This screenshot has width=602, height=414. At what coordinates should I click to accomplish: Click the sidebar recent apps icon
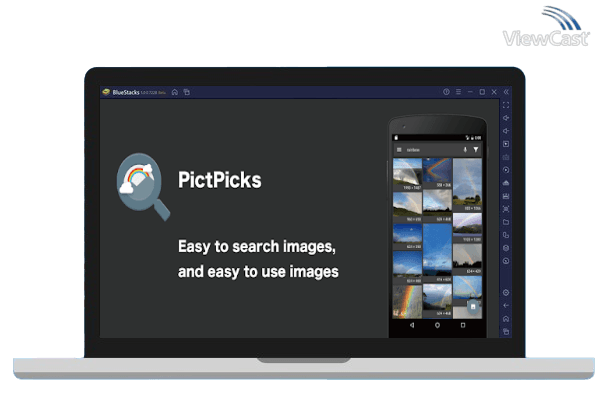pos(506,332)
